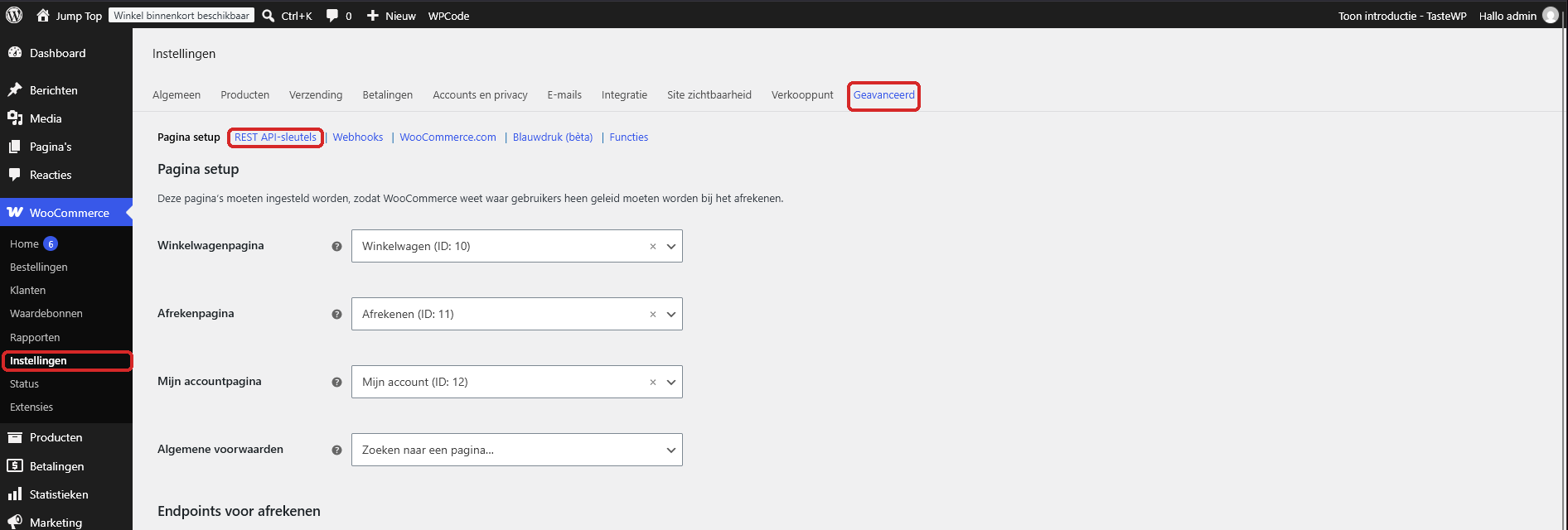Open Waardebonnen in the WooCommerce submenu
The image size is (1568, 530).
(46, 313)
